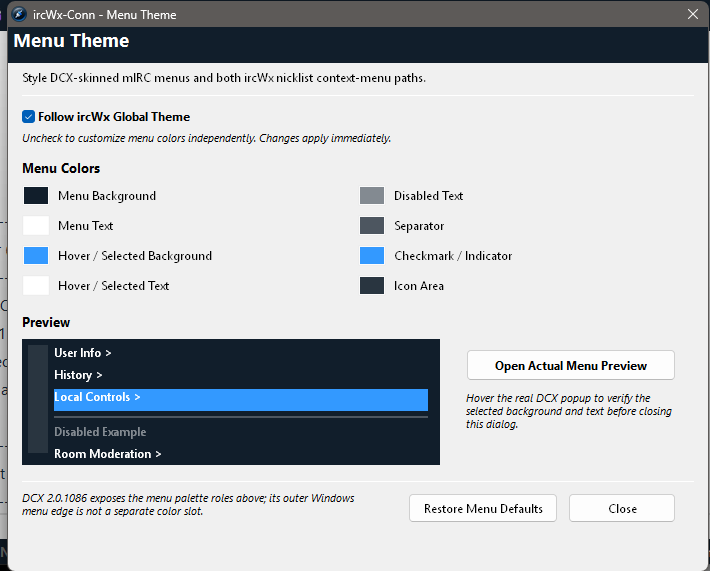Edit the Separator color swatch
This screenshot has width=710, height=571.
coord(372,226)
